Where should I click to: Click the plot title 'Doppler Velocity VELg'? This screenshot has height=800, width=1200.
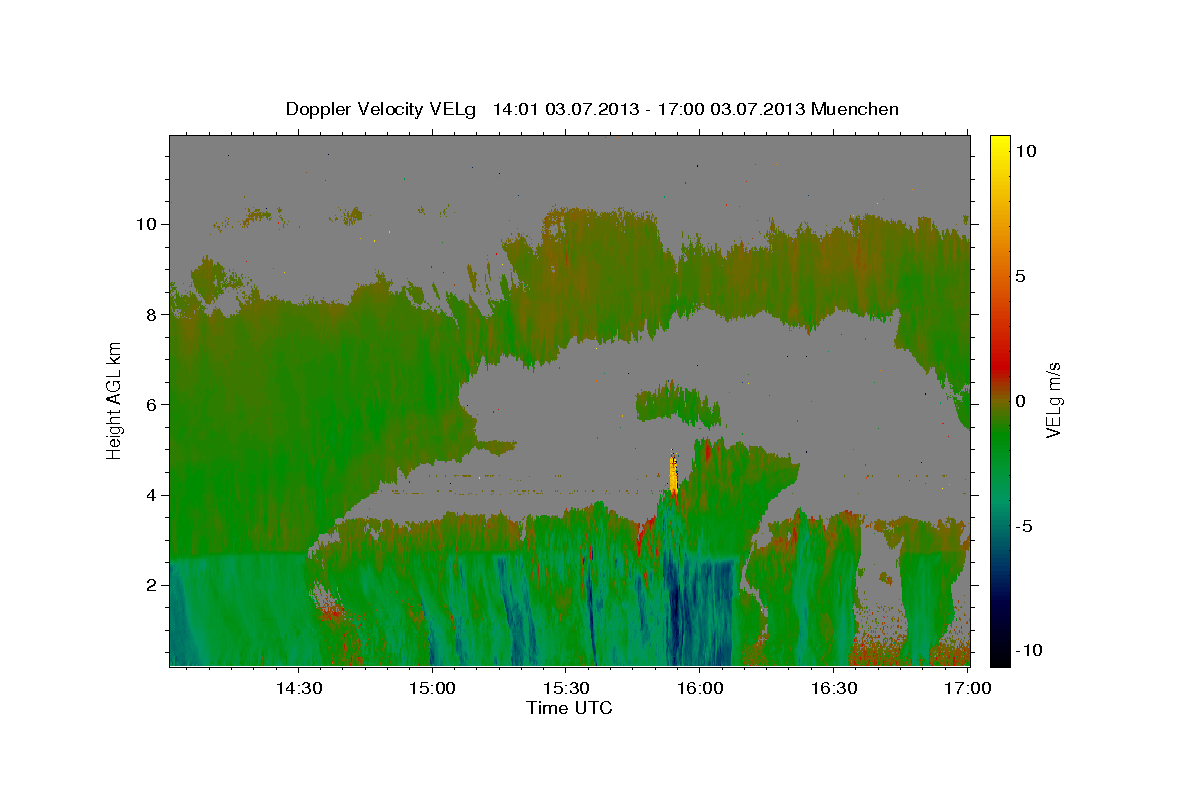[381, 109]
